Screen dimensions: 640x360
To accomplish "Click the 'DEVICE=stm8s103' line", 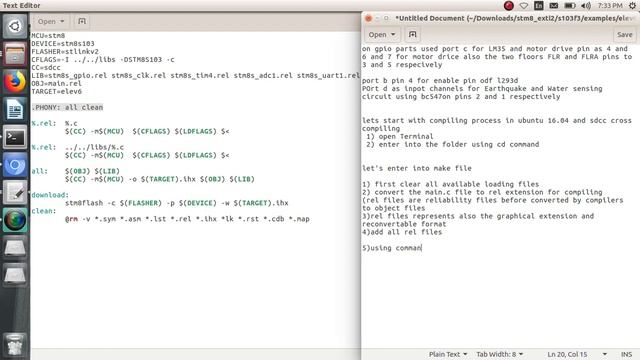I will click(x=63, y=44).
